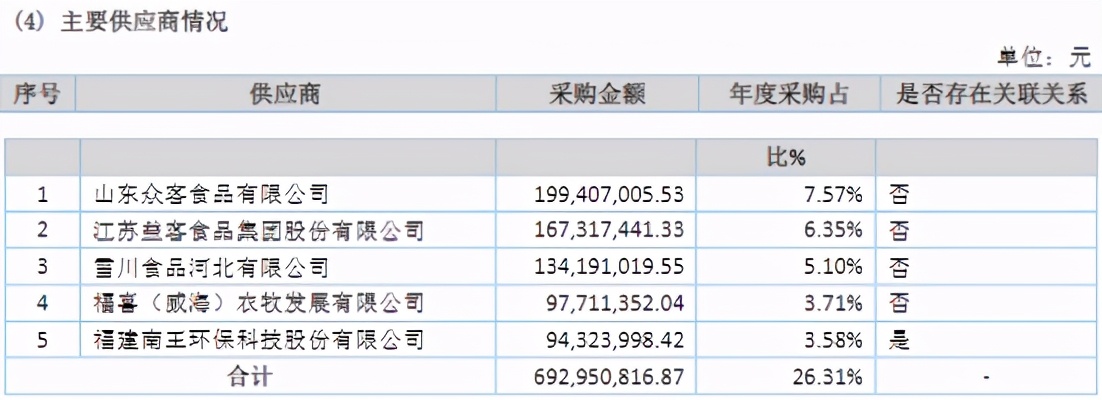This screenshot has width=1102, height=400.
Task: Click the 合计 total row label
Action: click(x=249, y=377)
